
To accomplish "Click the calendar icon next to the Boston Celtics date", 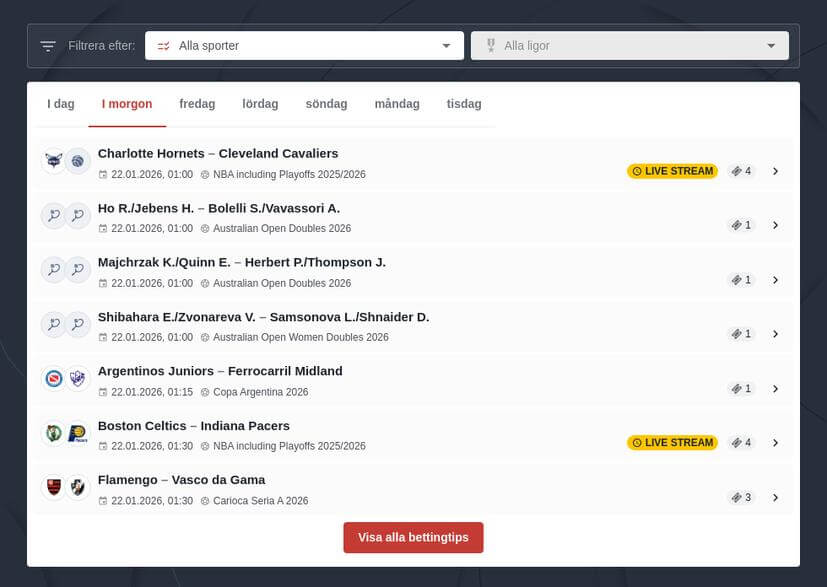I will pos(103,446).
